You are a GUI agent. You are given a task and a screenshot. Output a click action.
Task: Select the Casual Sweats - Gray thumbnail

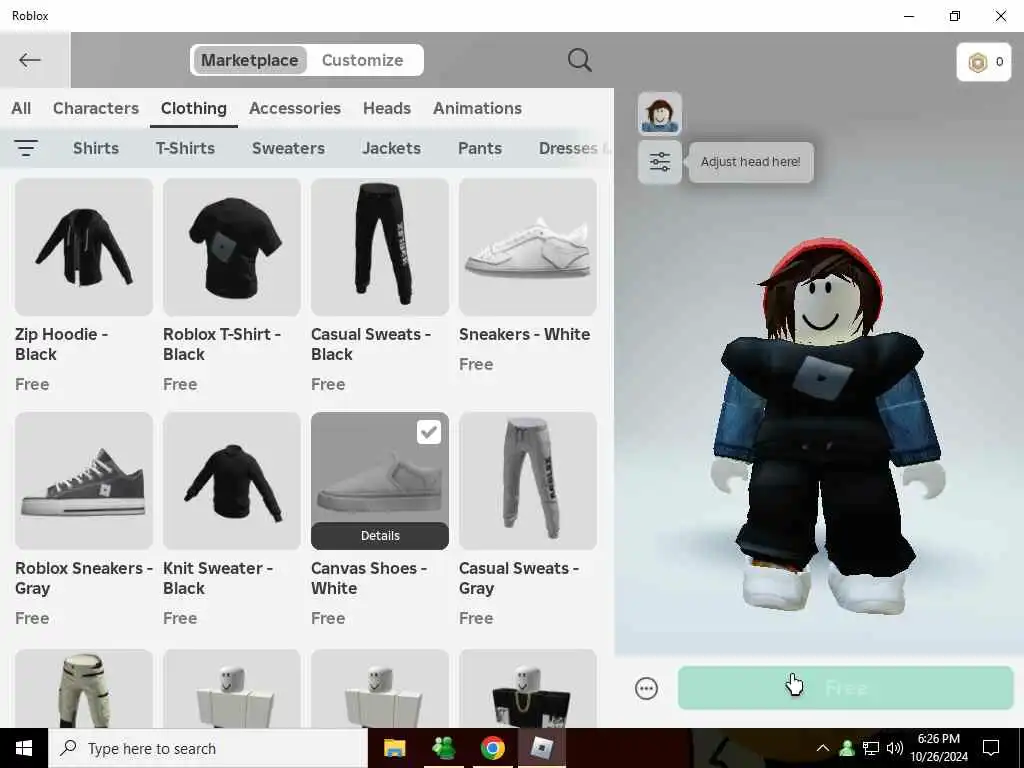[x=528, y=481]
